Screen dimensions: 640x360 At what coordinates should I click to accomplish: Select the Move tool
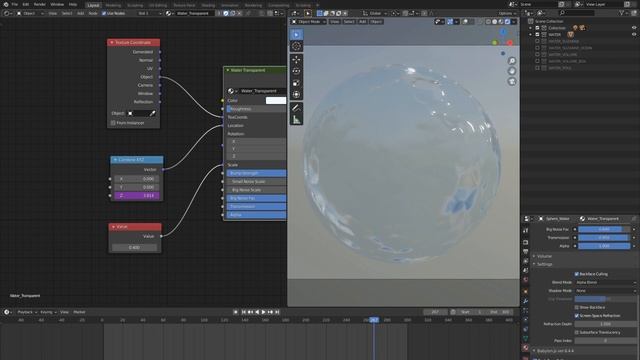(x=296, y=60)
